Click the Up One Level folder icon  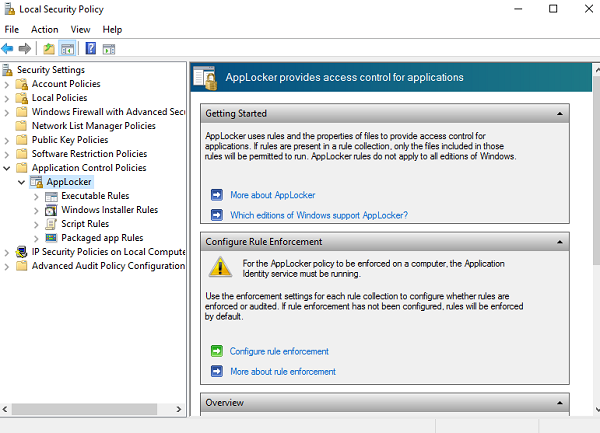pos(49,48)
